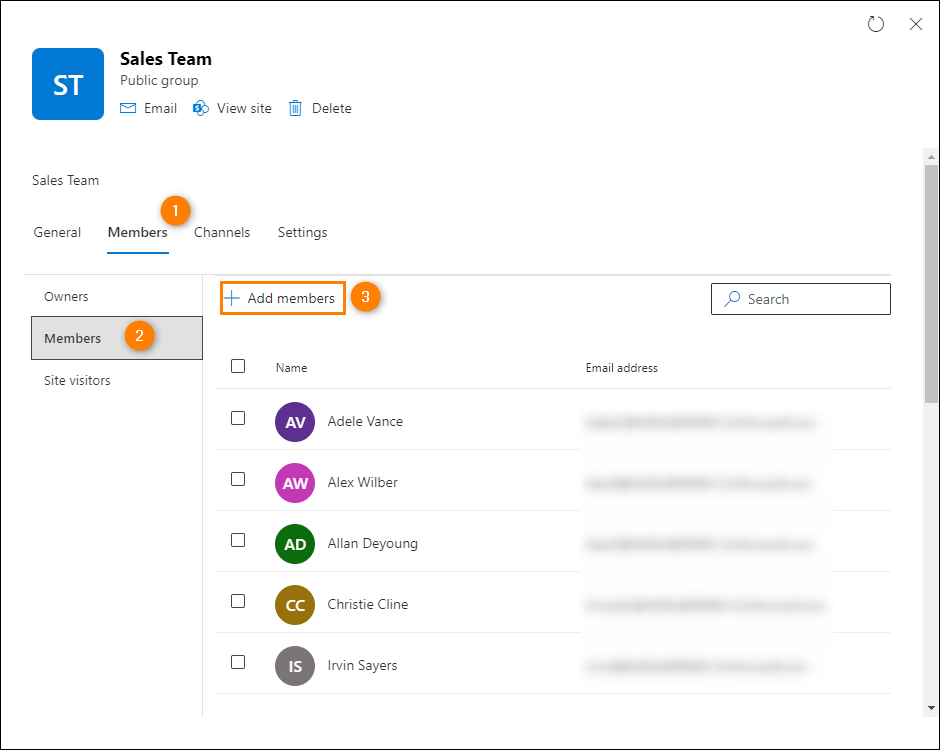Tick the checkbox beside Irvin Sayers
Viewport: 940px width, 750px height.
(238, 662)
